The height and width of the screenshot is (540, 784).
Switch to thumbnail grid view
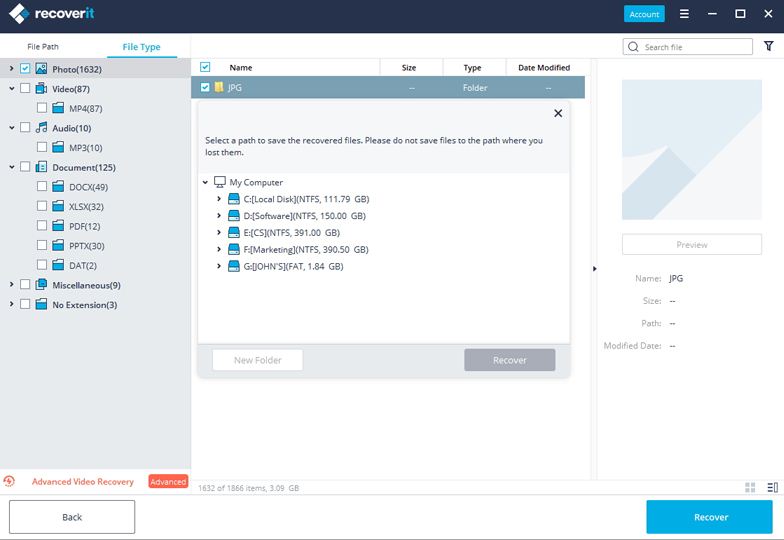tap(750, 487)
